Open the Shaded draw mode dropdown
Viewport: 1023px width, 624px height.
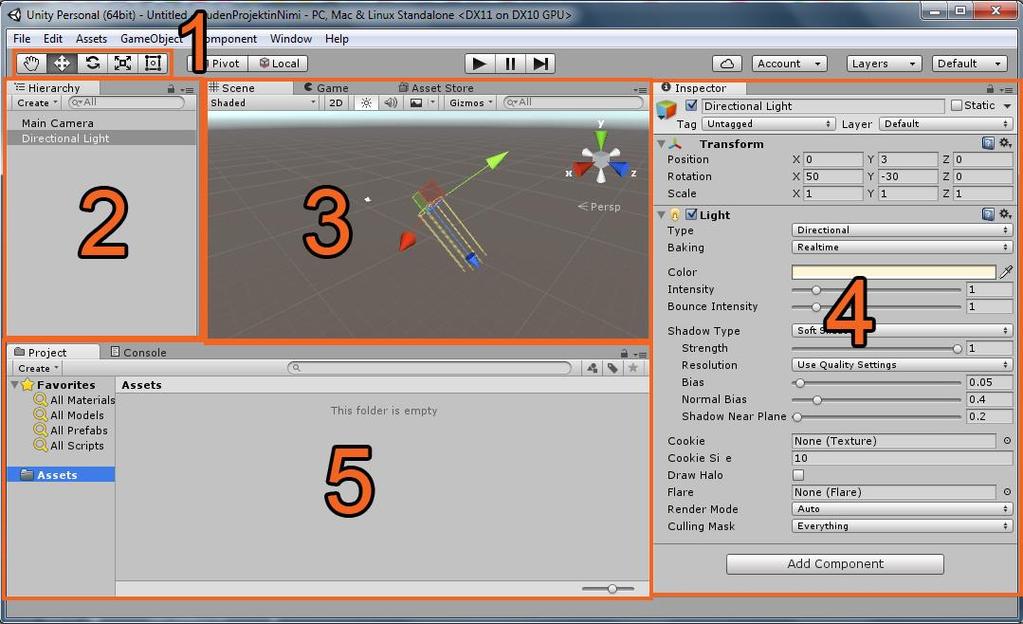click(263, 102)
